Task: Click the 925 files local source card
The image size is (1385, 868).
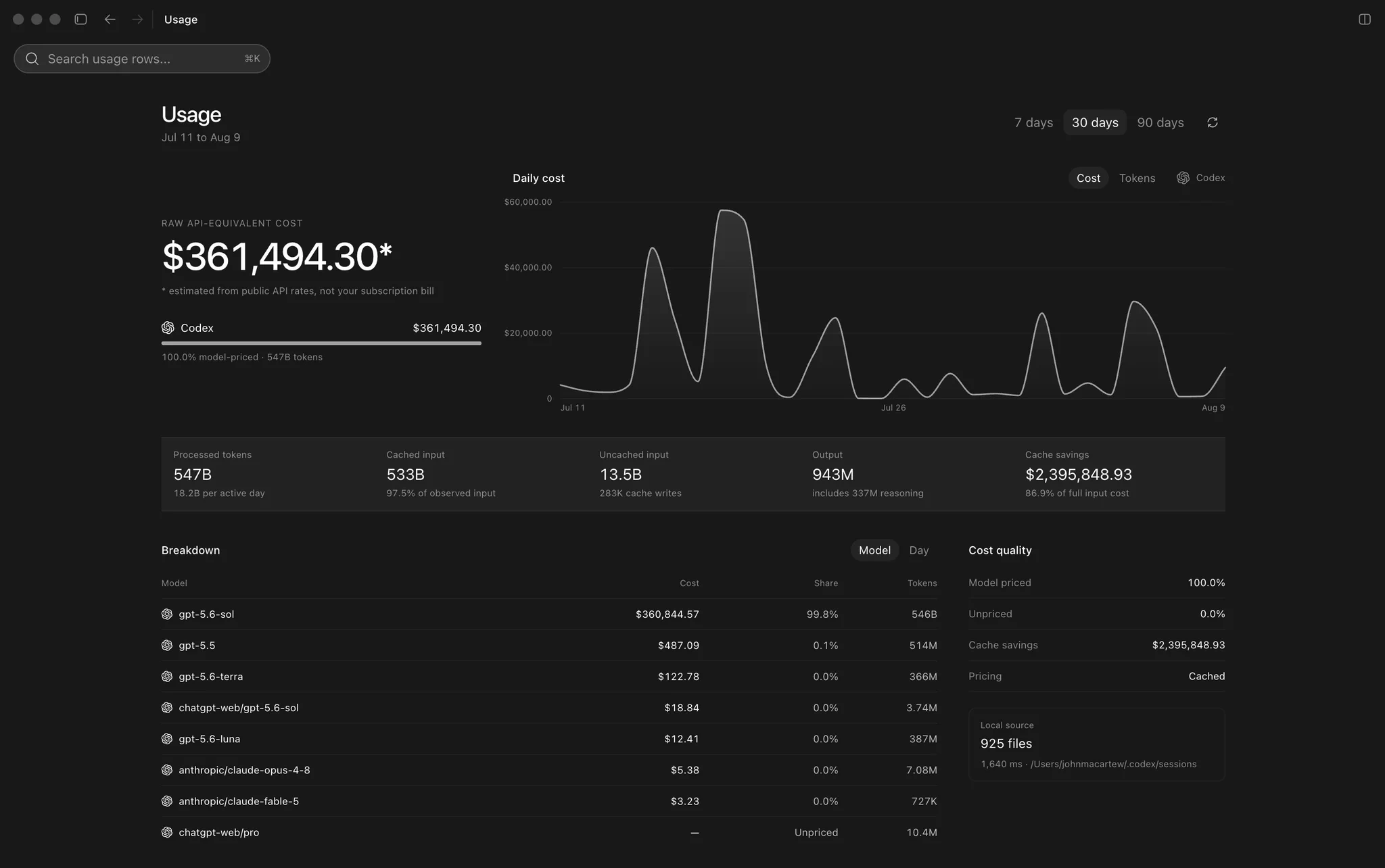Action: [x=1096, y=744]
